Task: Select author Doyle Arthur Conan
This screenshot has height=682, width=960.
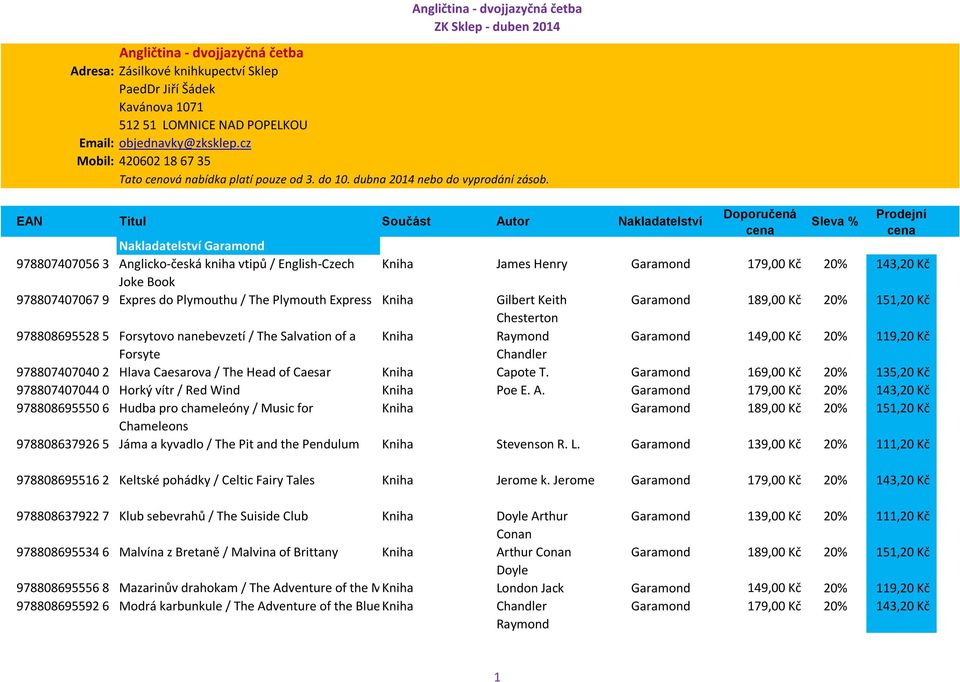Action: (x=531, y=525)
